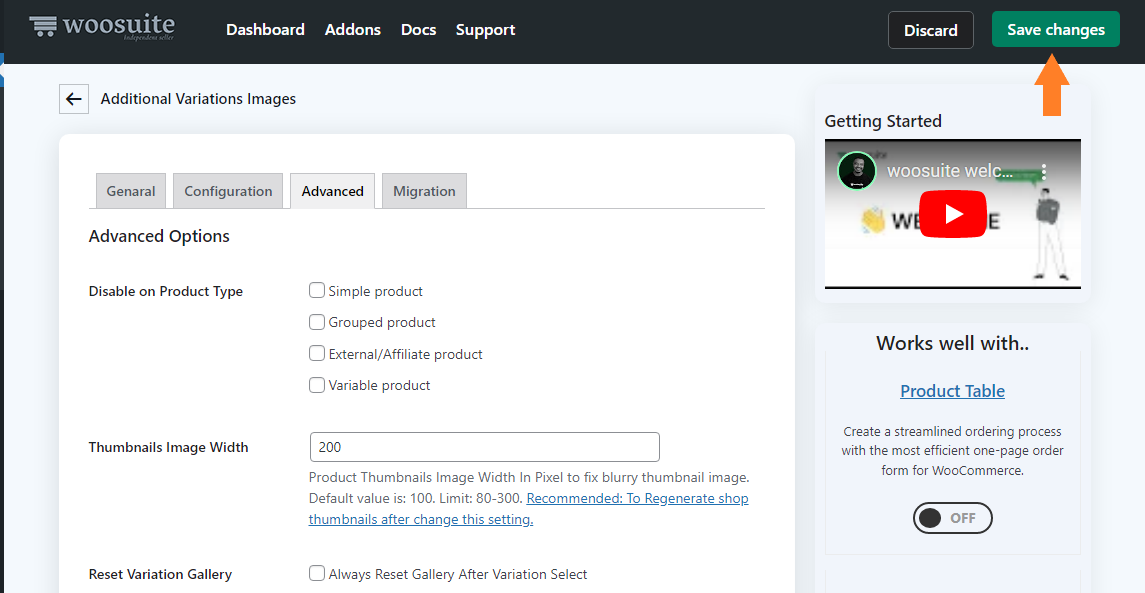Go back using the left arrow button

(x=74, y=99)
